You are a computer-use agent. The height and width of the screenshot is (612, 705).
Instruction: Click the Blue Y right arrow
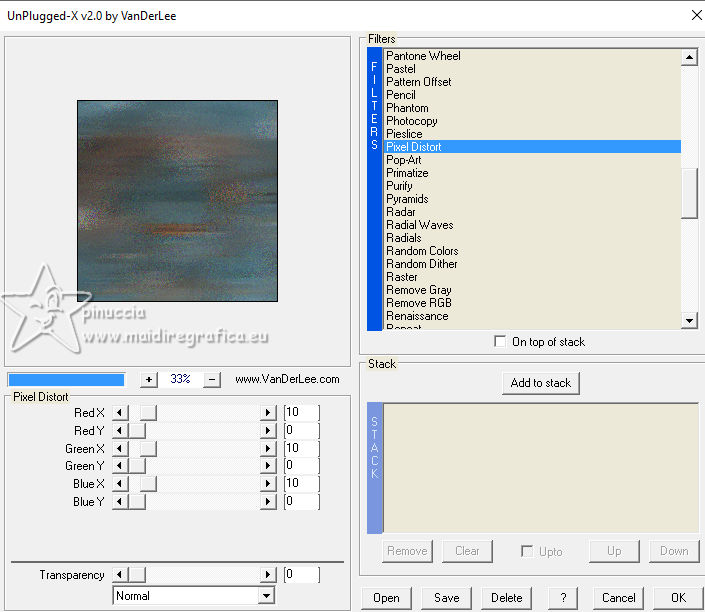click(x=268, y=501)
